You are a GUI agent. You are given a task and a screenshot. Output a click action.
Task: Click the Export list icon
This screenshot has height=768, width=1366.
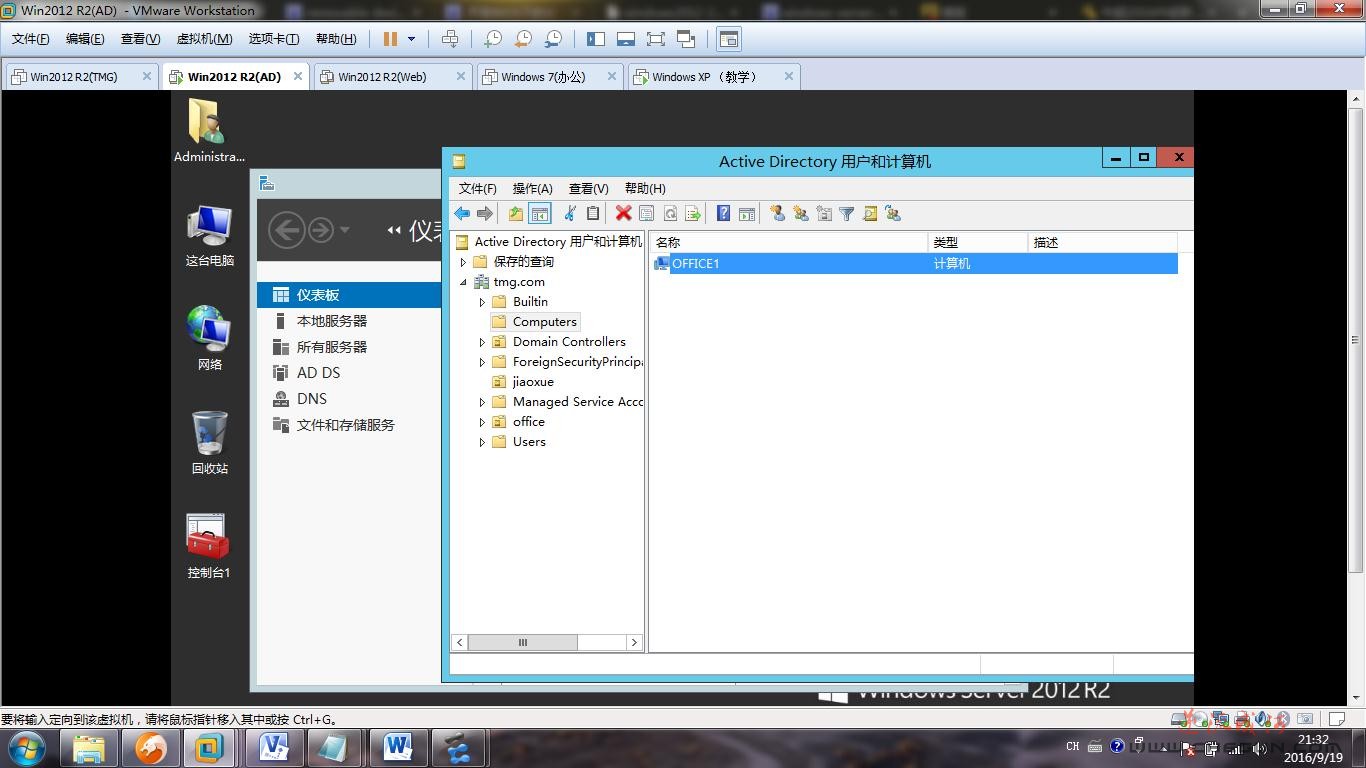[692, 213]
